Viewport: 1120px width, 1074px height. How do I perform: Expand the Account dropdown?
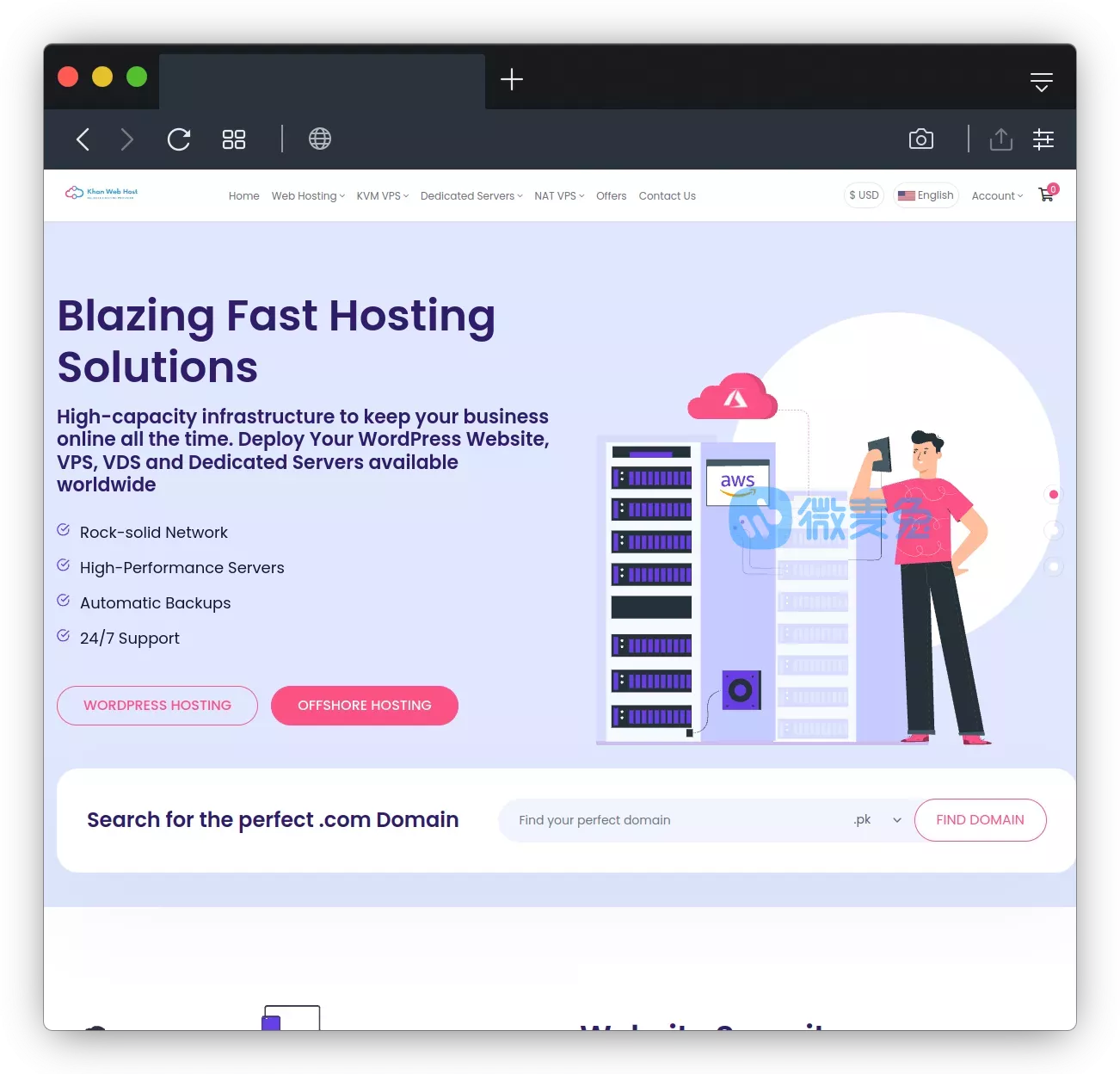click(997, 196)
